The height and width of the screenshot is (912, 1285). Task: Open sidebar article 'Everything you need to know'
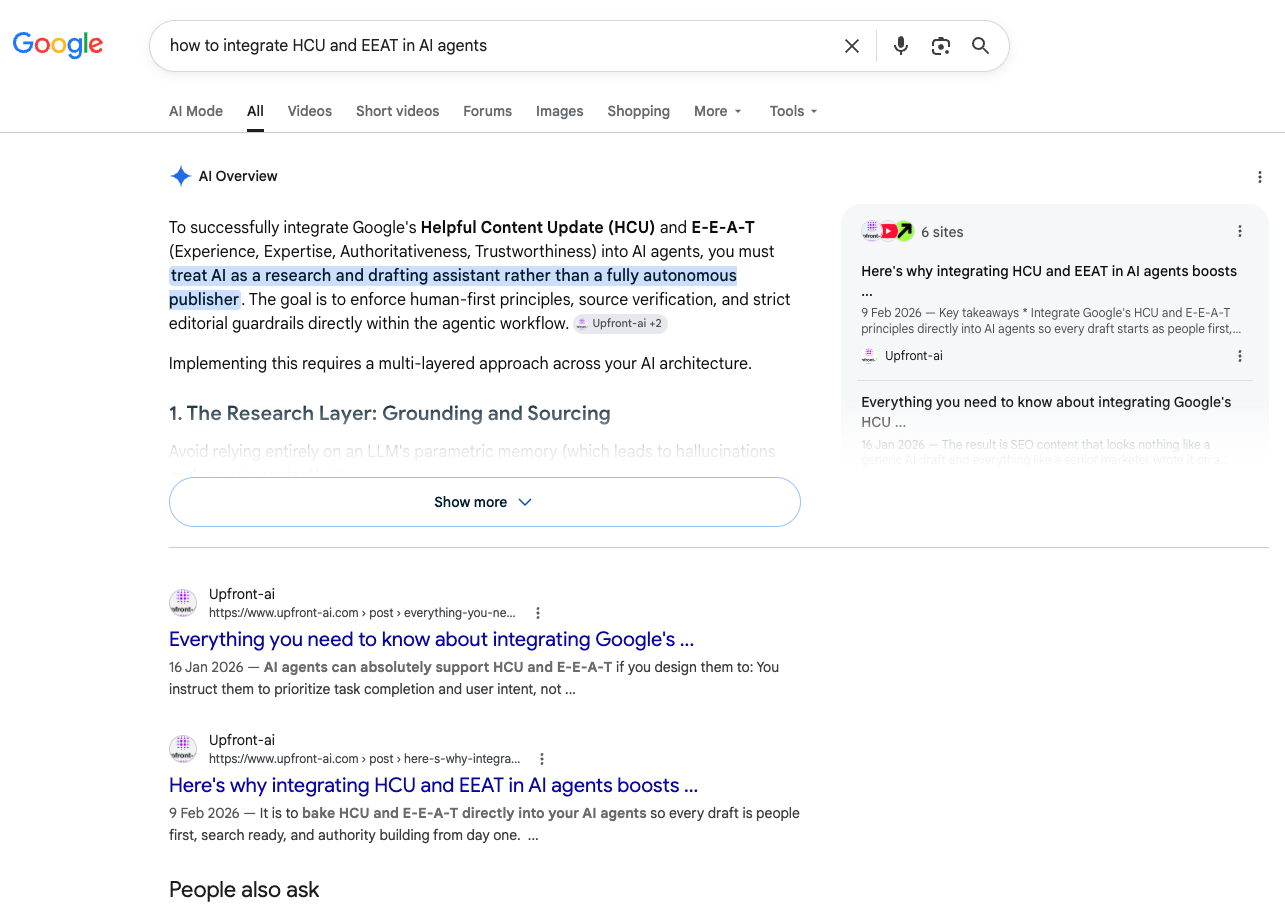point(1046,411)
